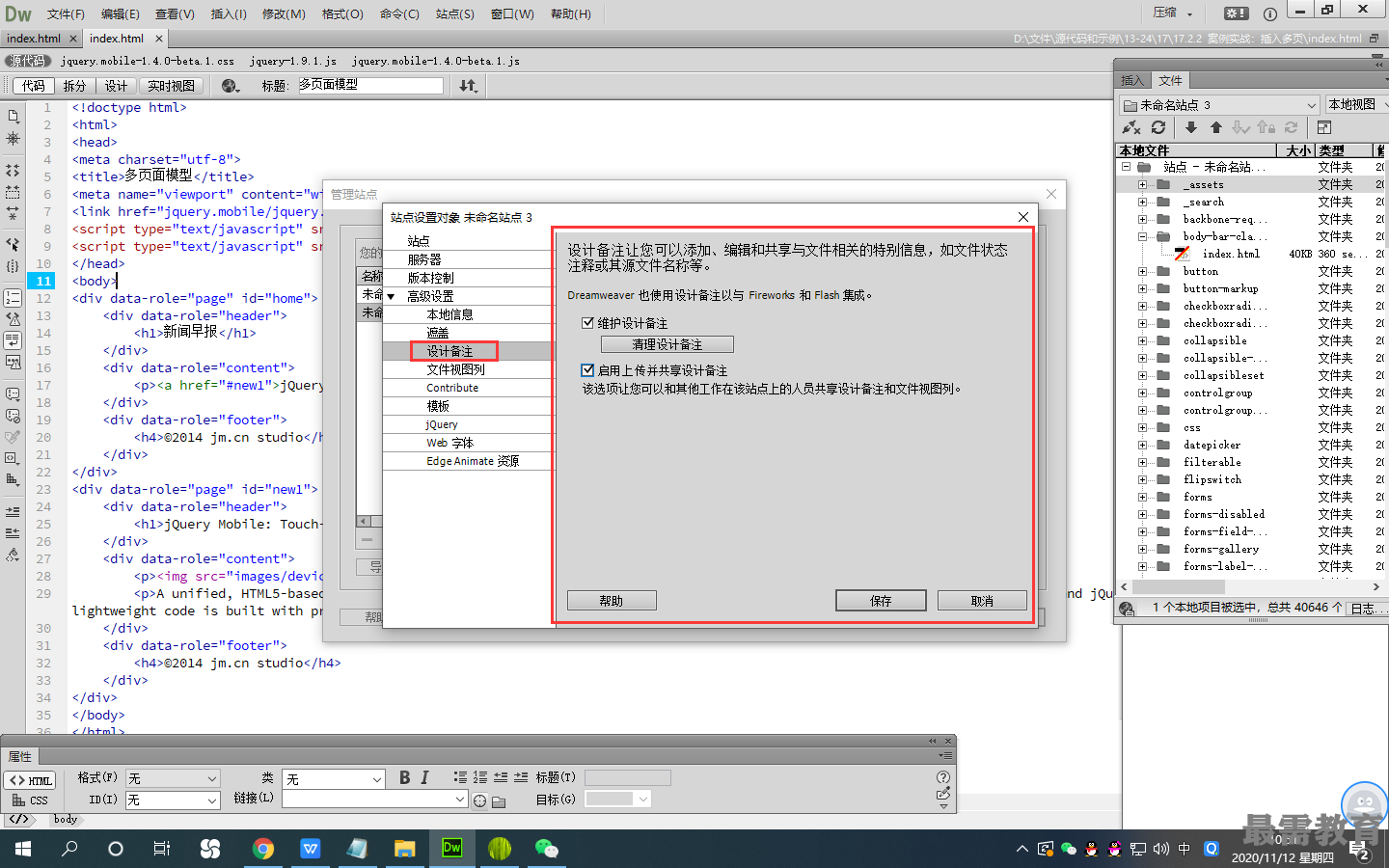Click the select parent tag icon
Screen dimensions: 1389x868
pos(13,245)
